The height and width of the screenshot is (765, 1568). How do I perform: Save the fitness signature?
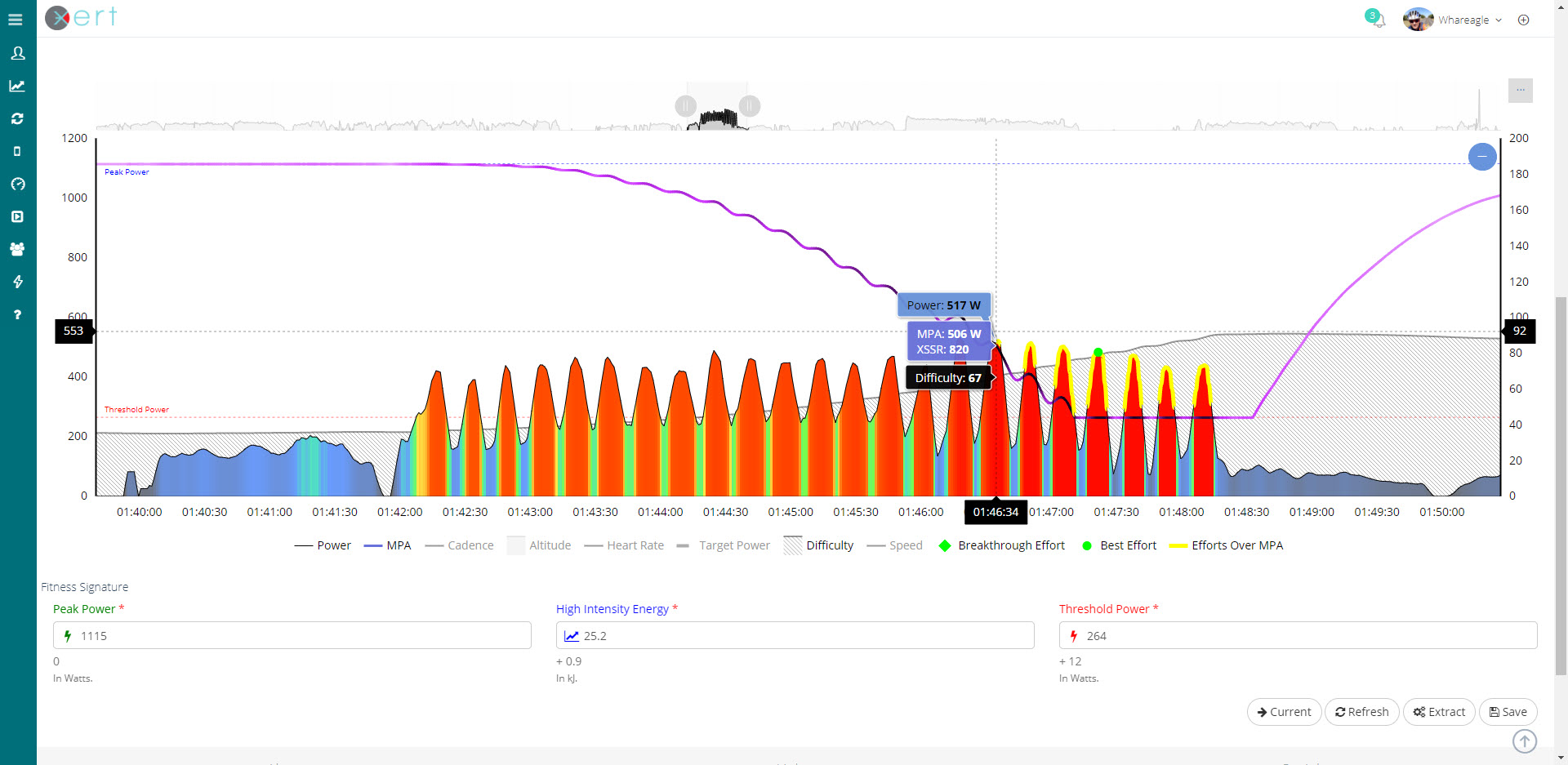tap(1508, 712)
